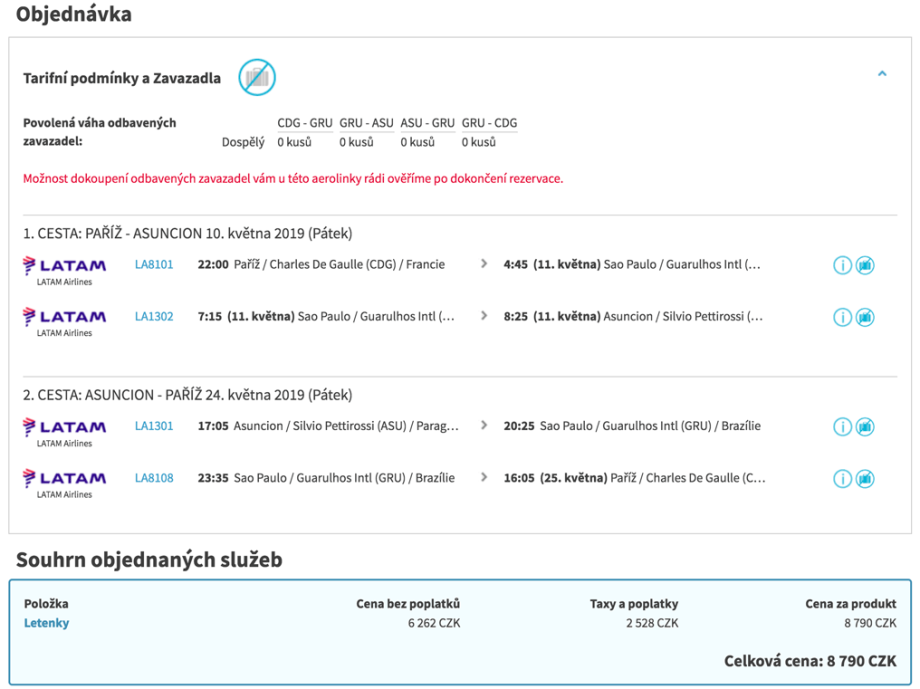Screen dimensions: 920x689
Task: Collapse the Tarifní podmínky a Zavazadla section
Action: [x=881, y=74]
